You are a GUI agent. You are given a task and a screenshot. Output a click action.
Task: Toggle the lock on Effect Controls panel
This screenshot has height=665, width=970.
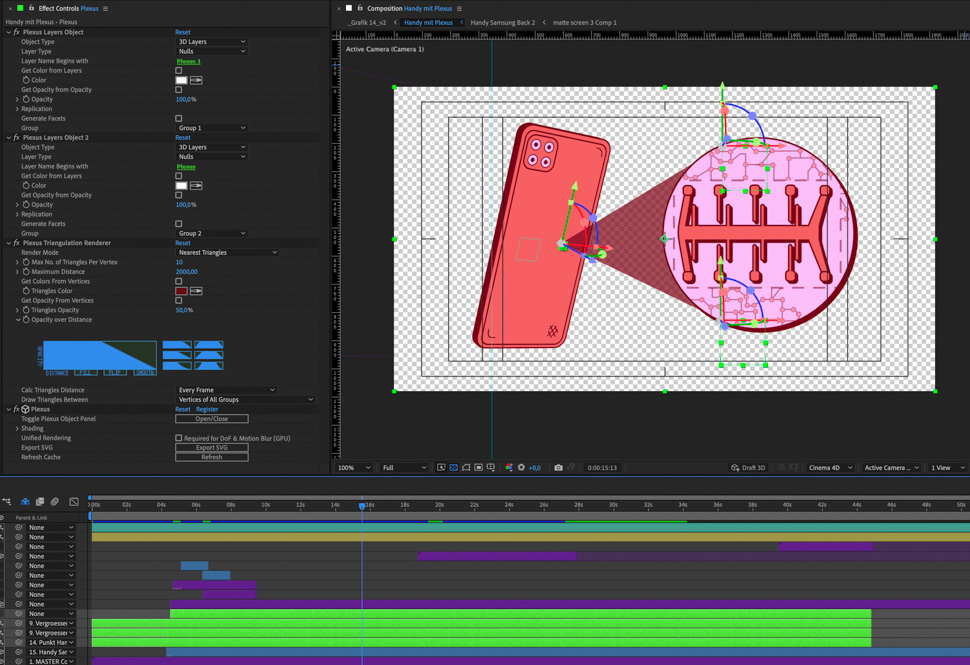click(31, 8)
